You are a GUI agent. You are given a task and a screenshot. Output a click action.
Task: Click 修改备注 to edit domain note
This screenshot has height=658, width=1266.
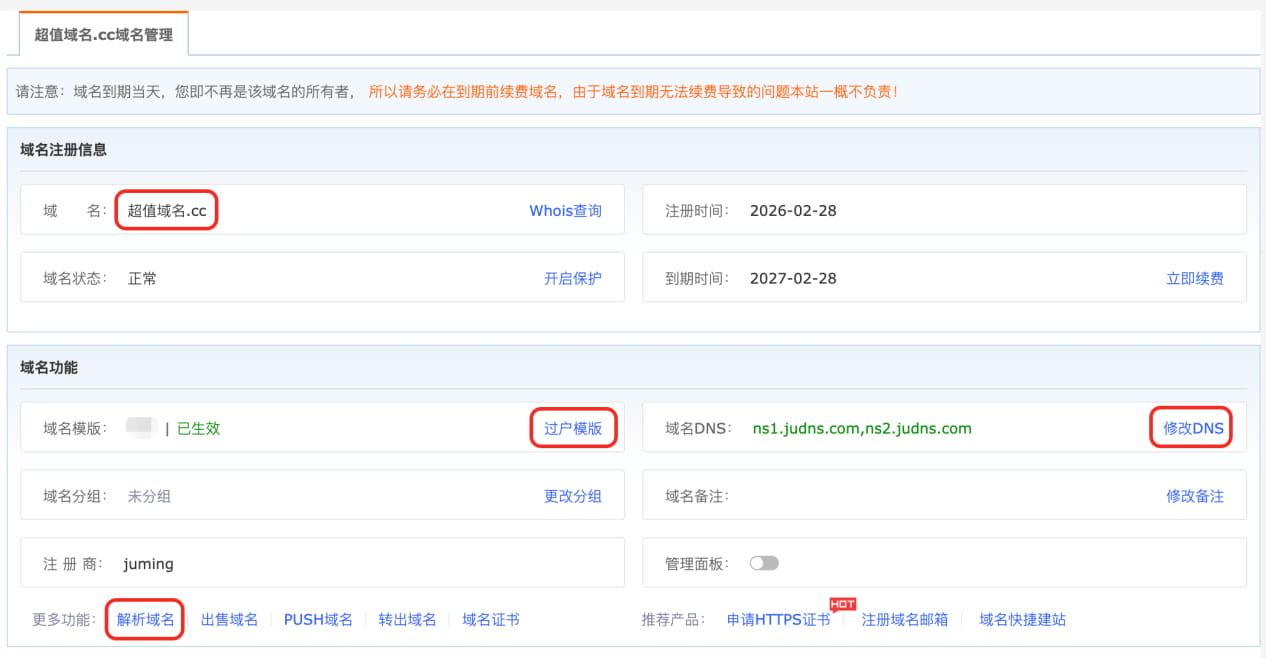(x=1194, y=496)
